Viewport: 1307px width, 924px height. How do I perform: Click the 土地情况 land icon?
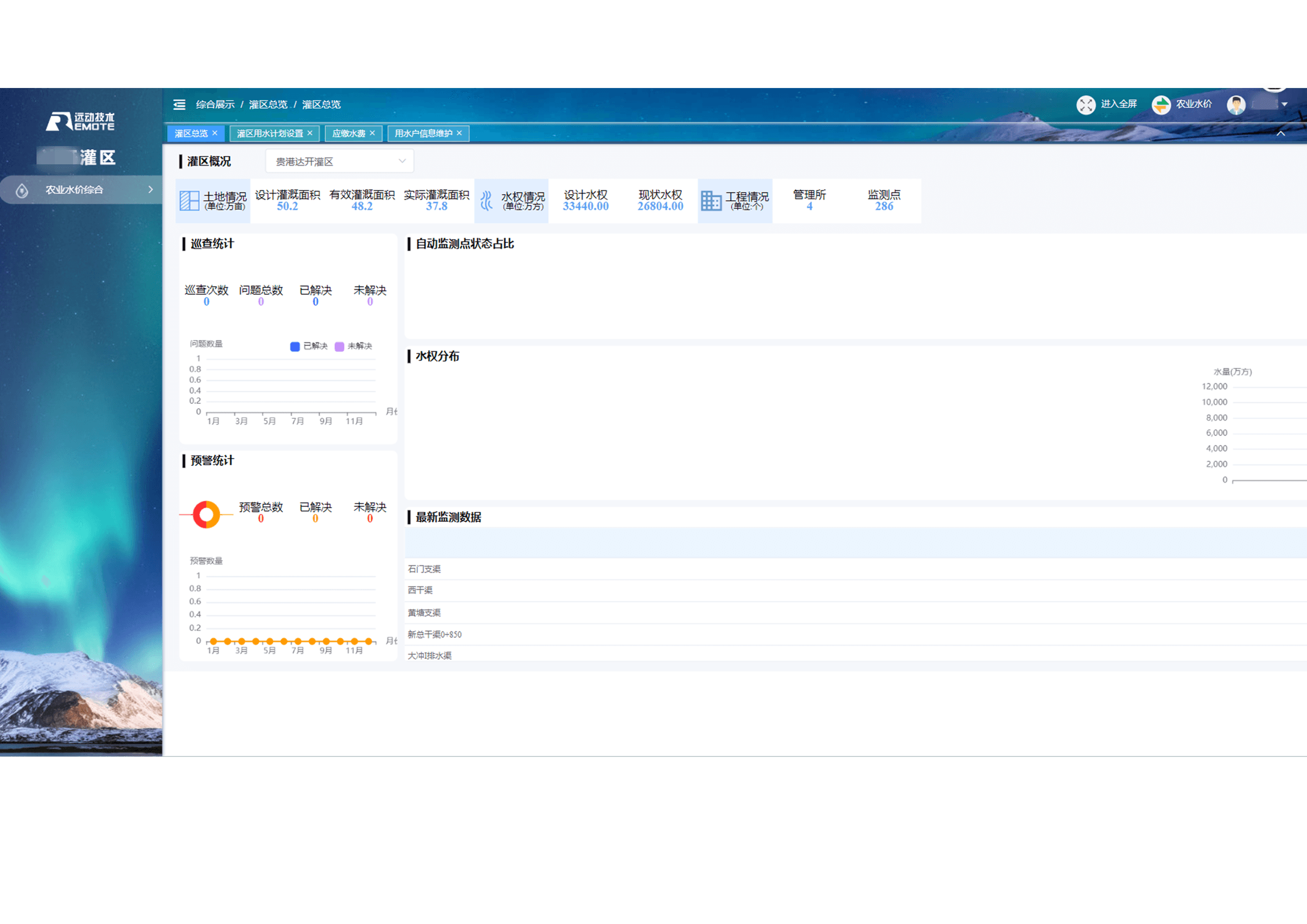(x=189, y=201)
